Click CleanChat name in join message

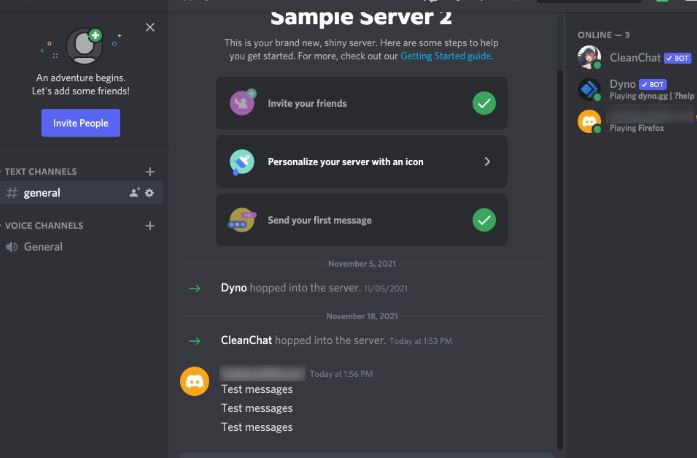(x=246, y=340)
